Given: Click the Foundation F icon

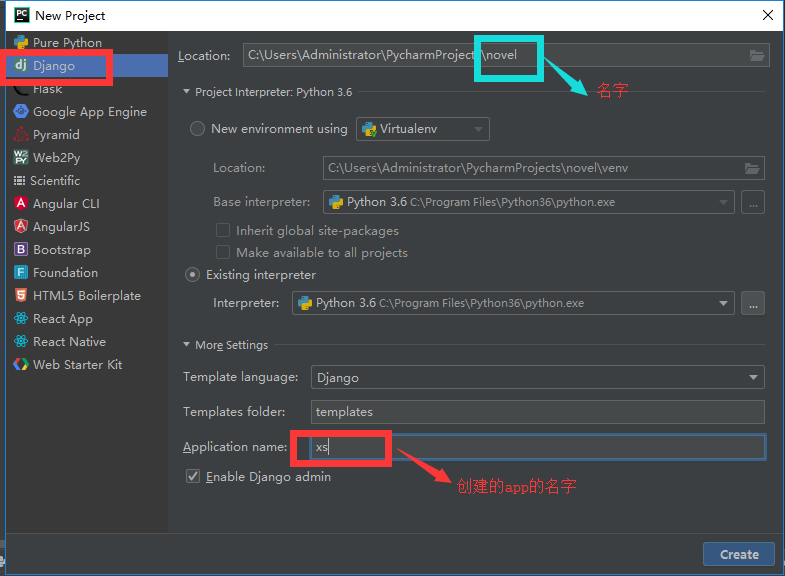Looking at the screenshot, I should (x=21, y=272).
